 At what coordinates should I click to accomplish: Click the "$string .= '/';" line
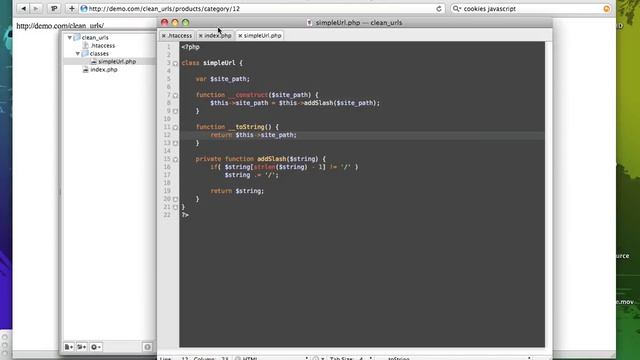click(x=251, y=175)
